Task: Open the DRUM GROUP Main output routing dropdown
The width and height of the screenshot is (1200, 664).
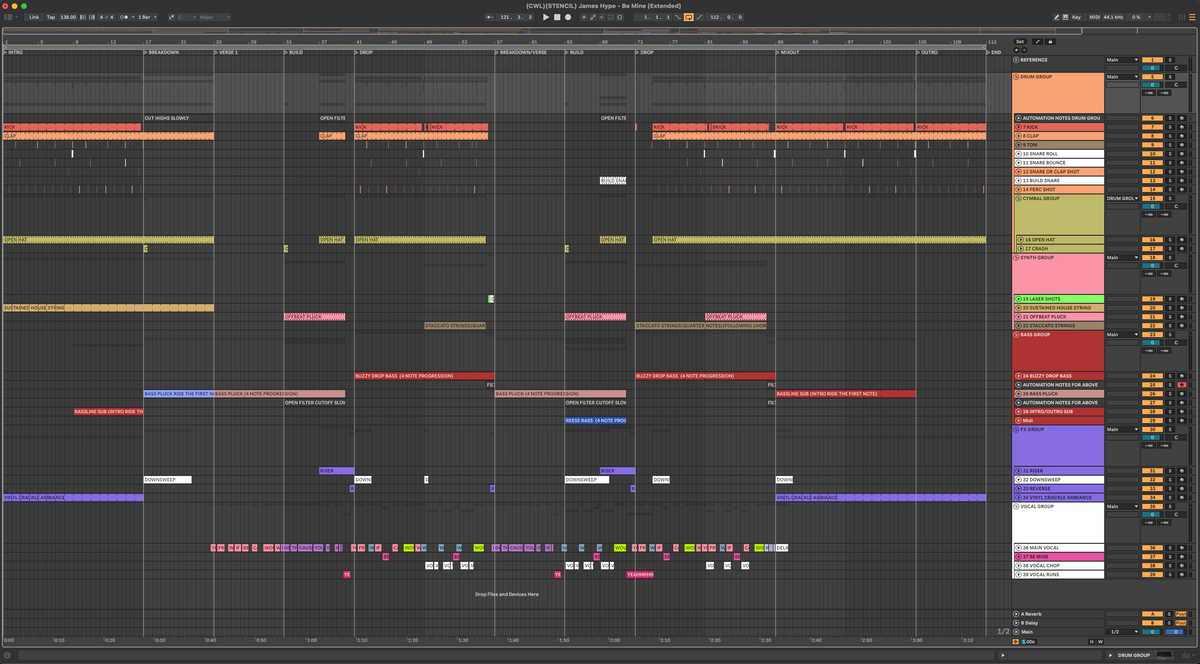Action: coord(1123,77)
